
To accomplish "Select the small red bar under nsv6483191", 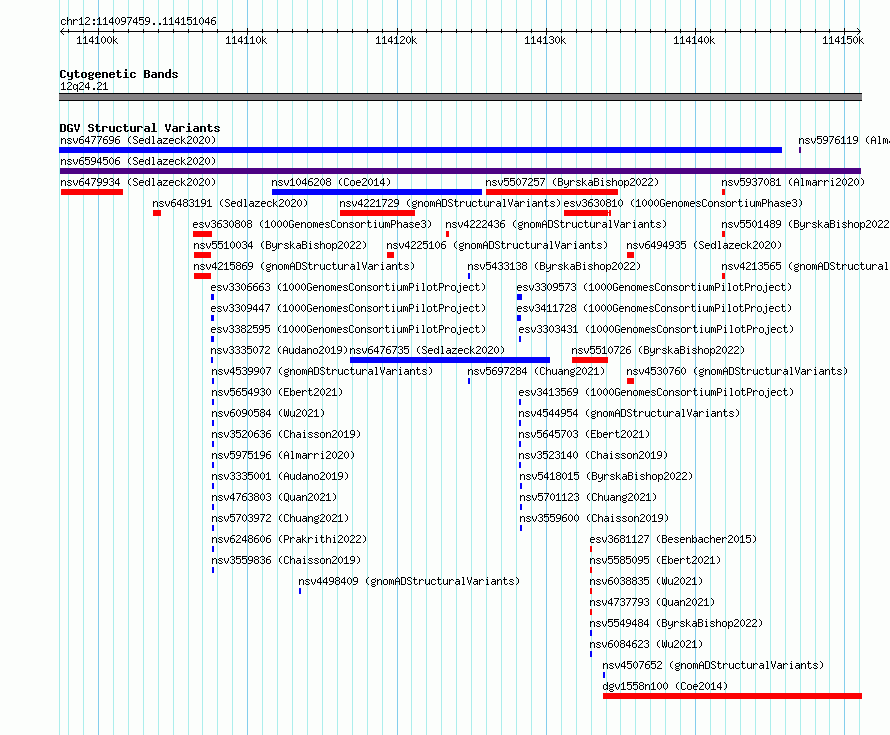I will pos(157,213).
